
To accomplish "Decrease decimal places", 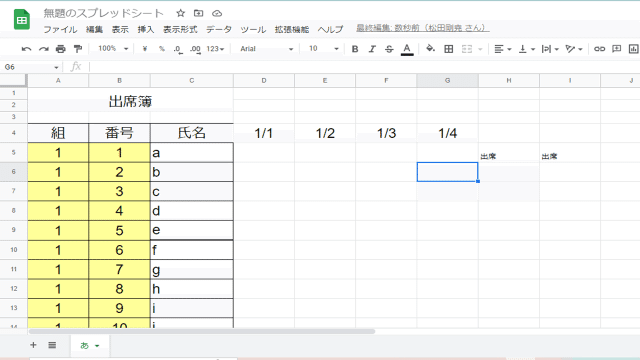I will pyautogui.click(x=178, y=49).
